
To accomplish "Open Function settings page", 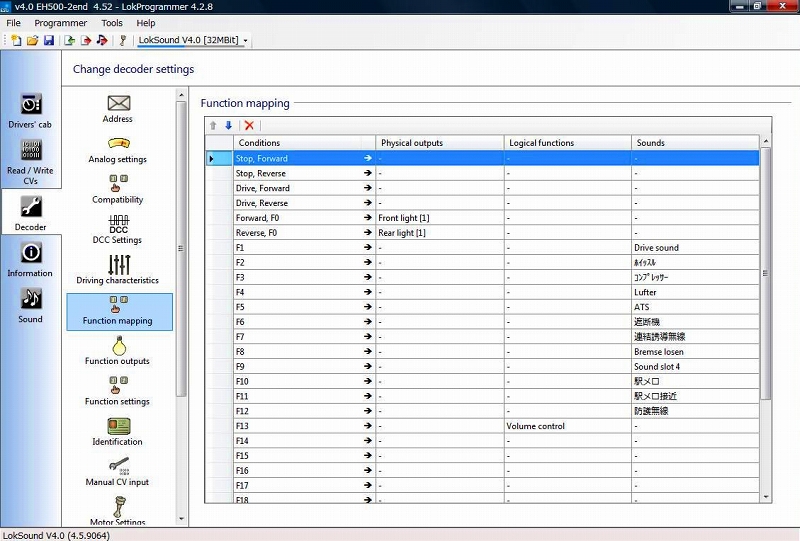I will coord(118,391).
